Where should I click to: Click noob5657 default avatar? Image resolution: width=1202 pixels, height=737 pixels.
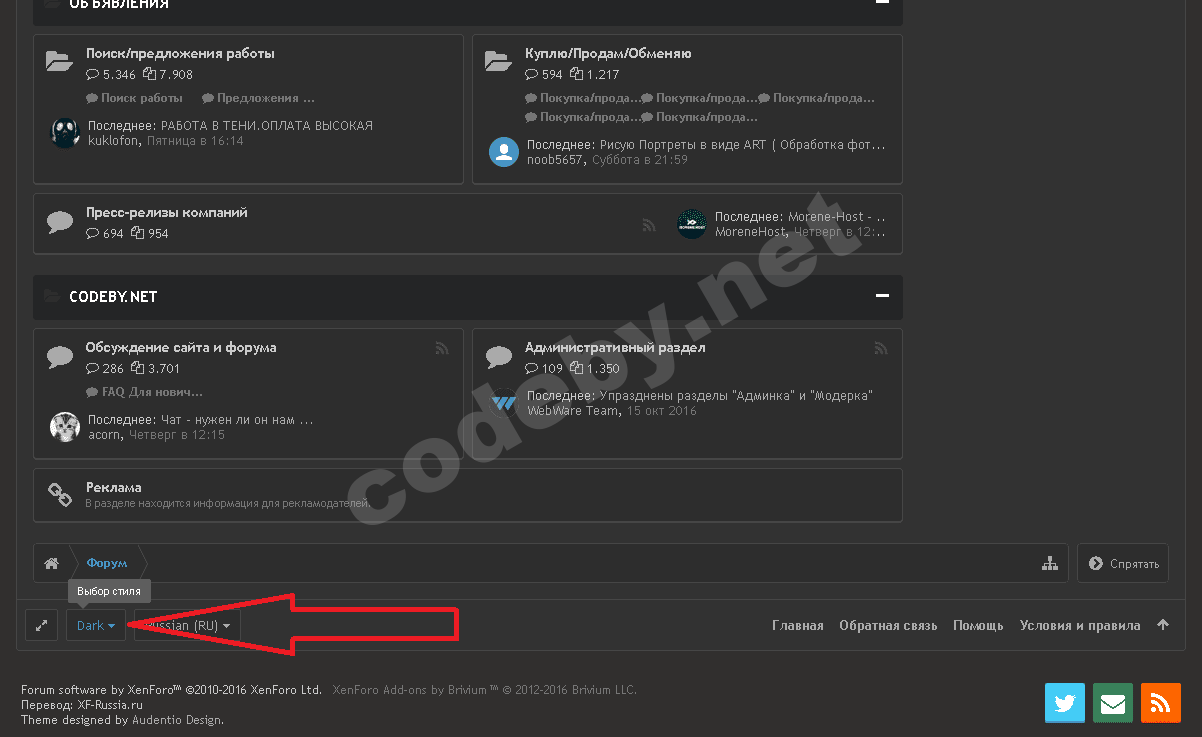click(504, 152)
